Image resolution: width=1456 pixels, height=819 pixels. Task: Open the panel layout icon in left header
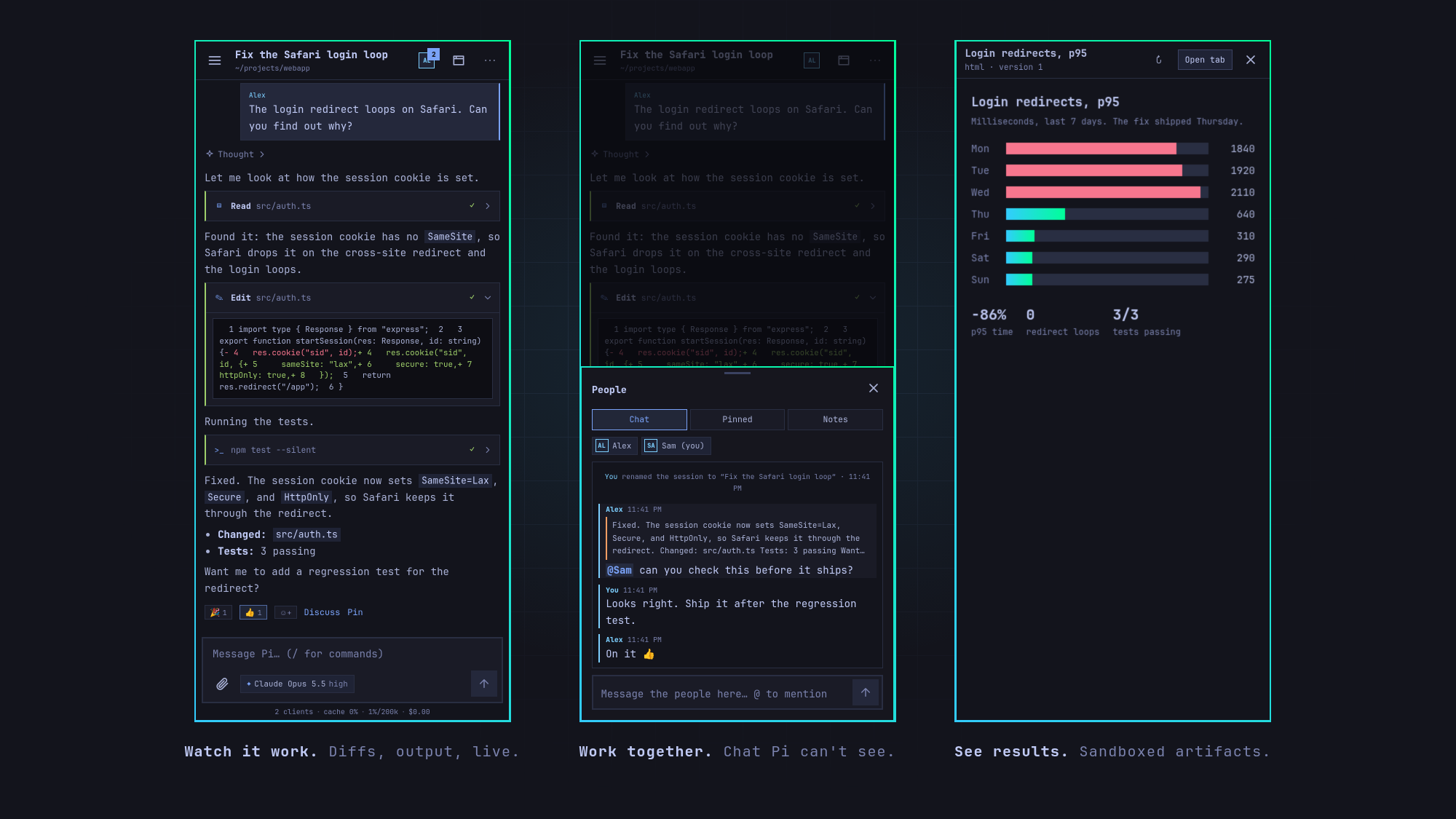click(x=459, y=60)
